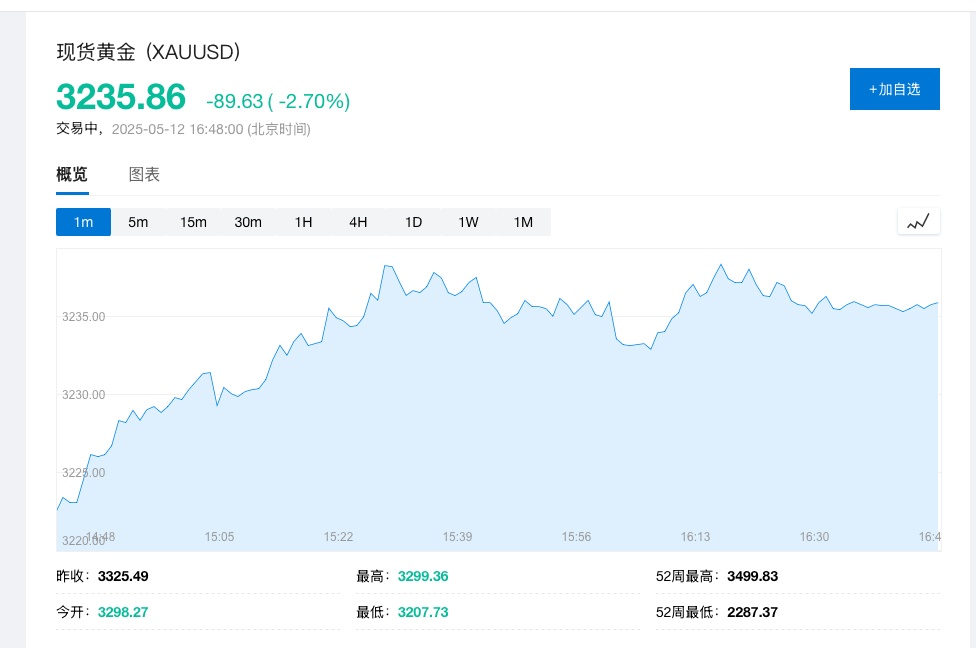
Task: Click the 3235.86 current price
Action: [121, 97]
